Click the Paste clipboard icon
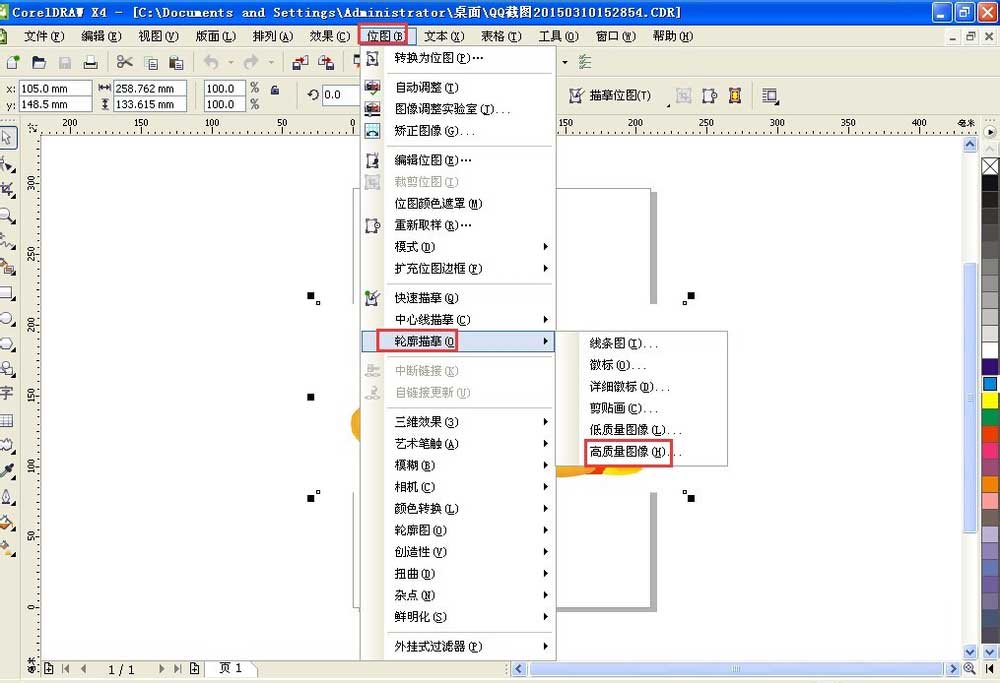 click(176, 62)
